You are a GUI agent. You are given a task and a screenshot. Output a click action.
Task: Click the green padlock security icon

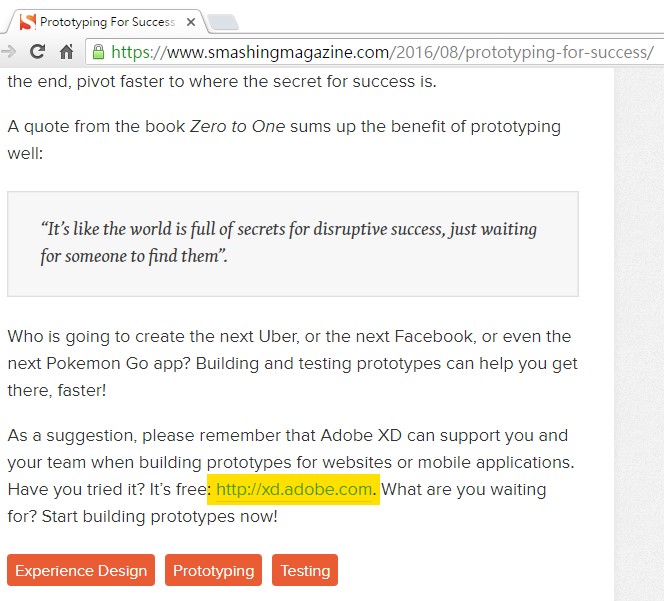pos(98,52)
